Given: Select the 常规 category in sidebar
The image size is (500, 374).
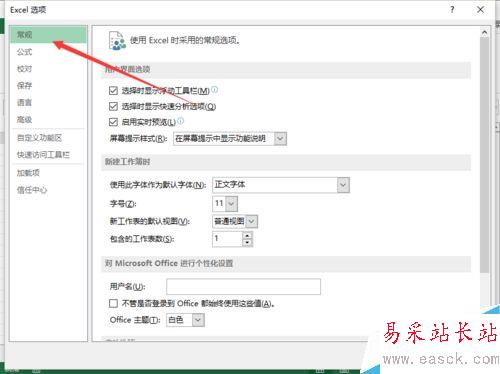Looking at the screenshot, I should pos(48,34).
